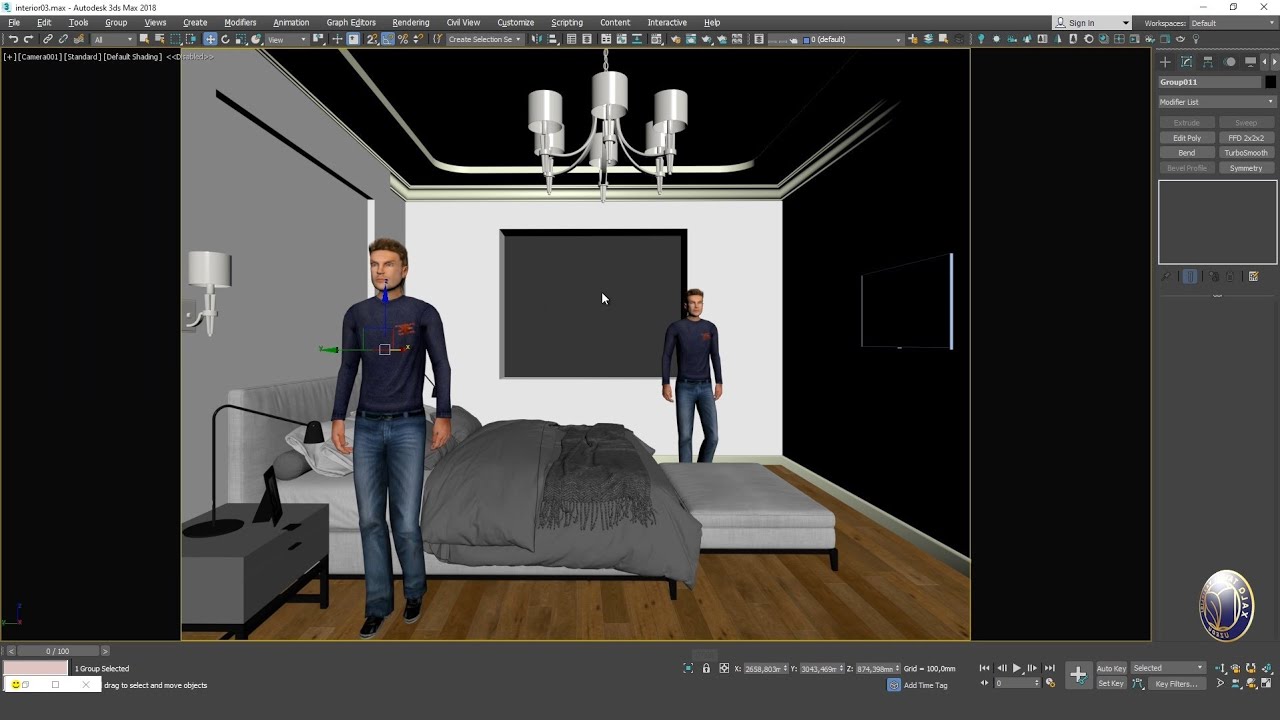The width and height of the screenshot is (1280, 720).
Task: Click the TurboSmooth modifier button
Action: [x=1246, y=153]
